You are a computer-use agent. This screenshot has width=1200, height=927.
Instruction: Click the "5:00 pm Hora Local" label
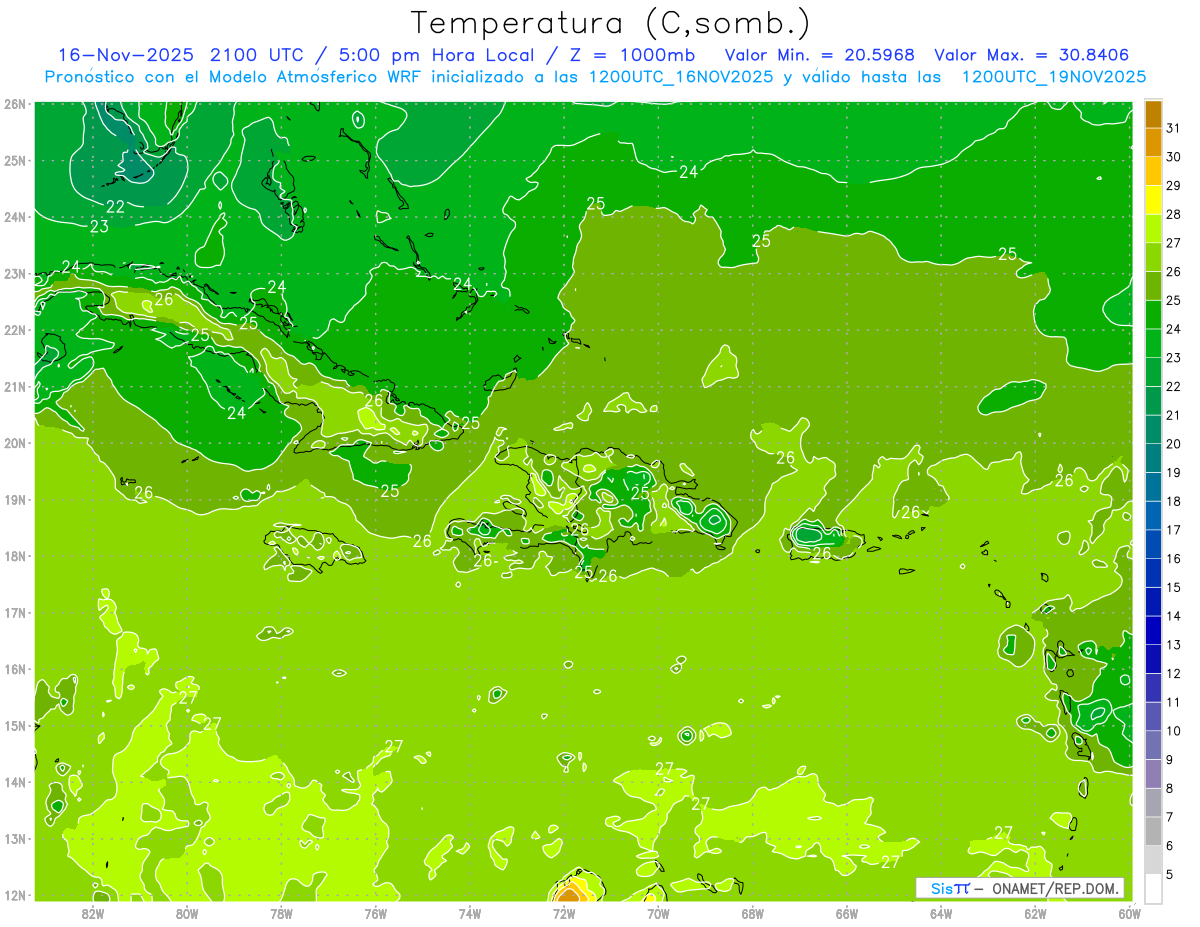pos(435,54)
